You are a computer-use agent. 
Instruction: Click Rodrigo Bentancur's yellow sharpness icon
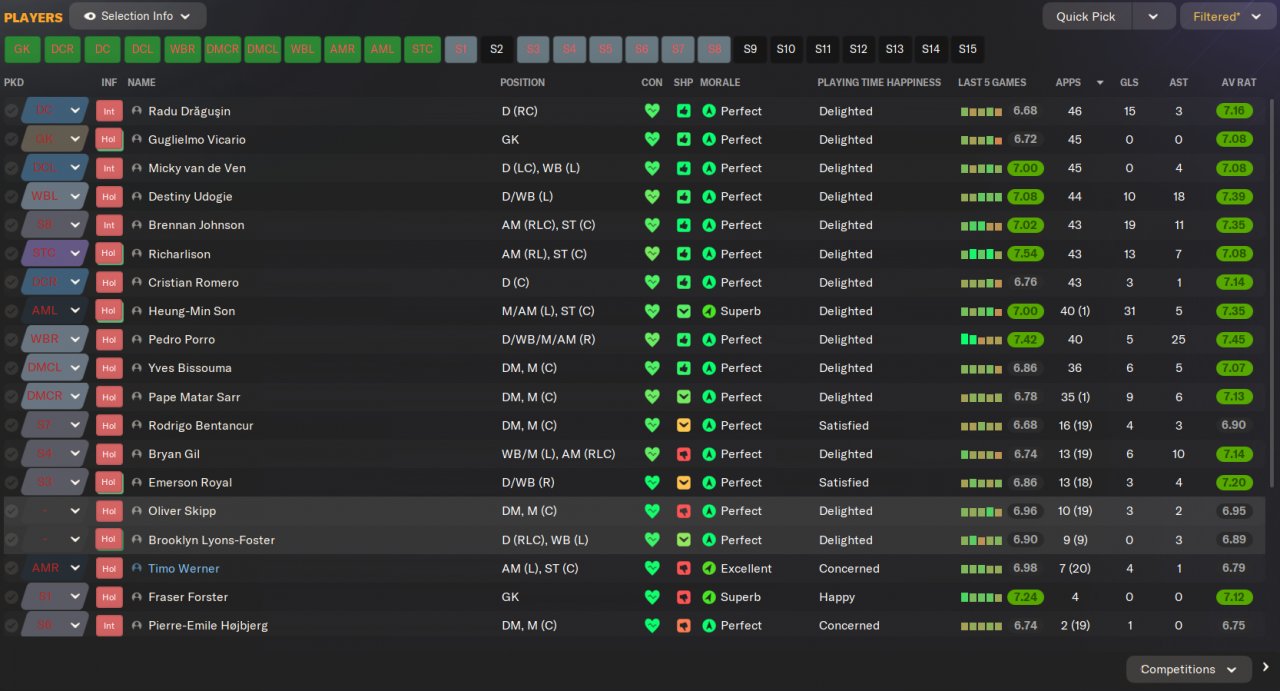pos(684,425)
